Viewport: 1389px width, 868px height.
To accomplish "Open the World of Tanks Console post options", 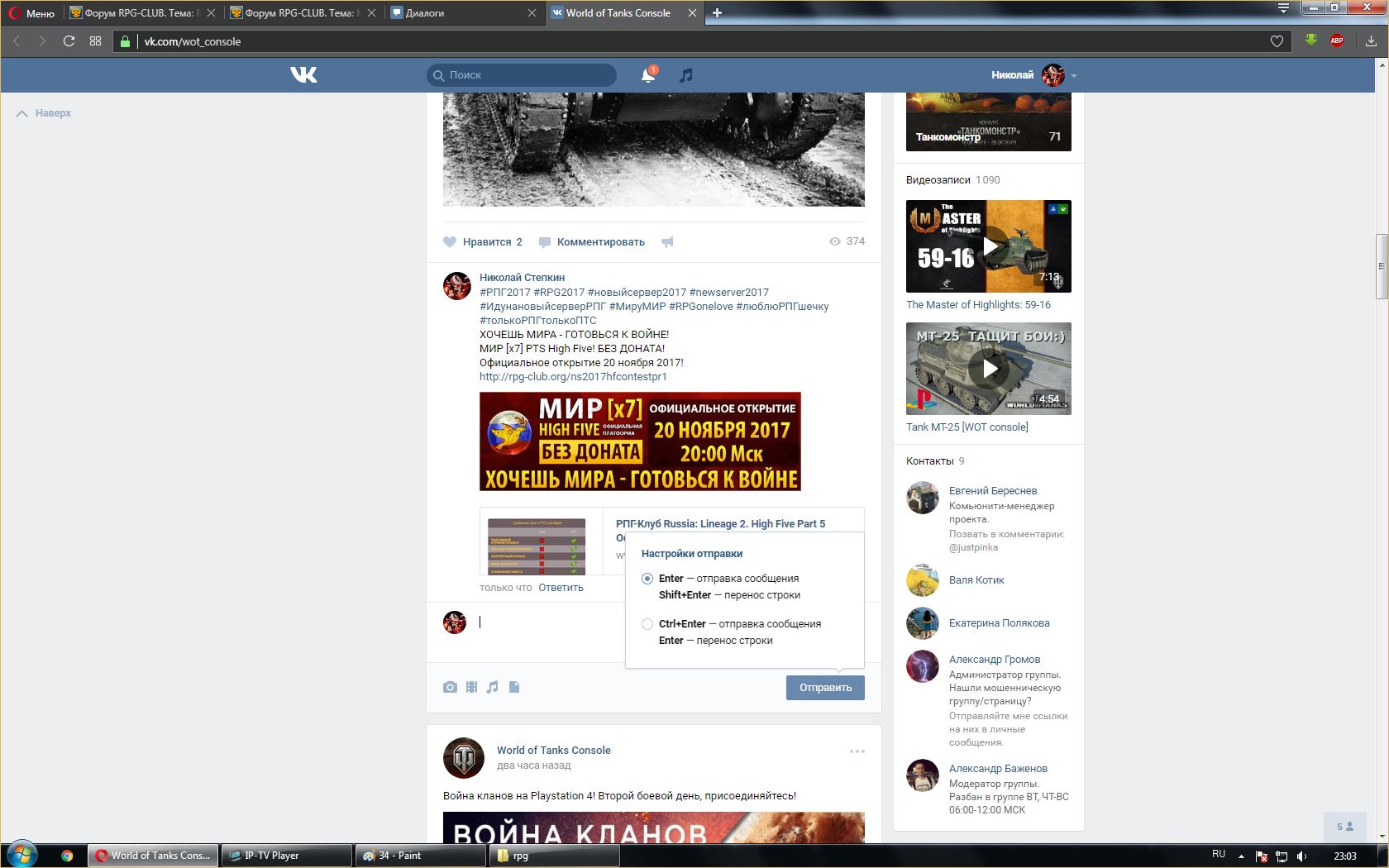I will [857, 751].
